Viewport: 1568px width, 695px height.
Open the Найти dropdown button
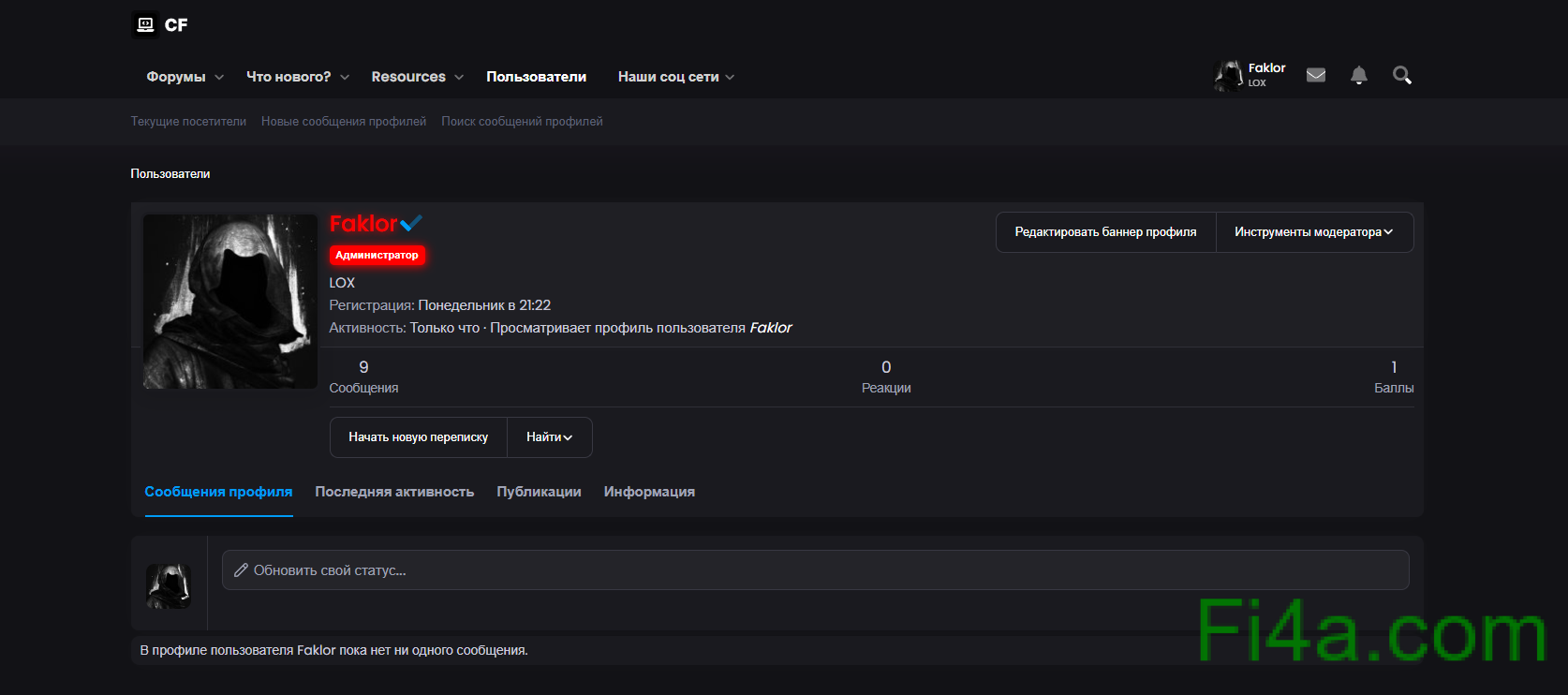tap(549, 437)
